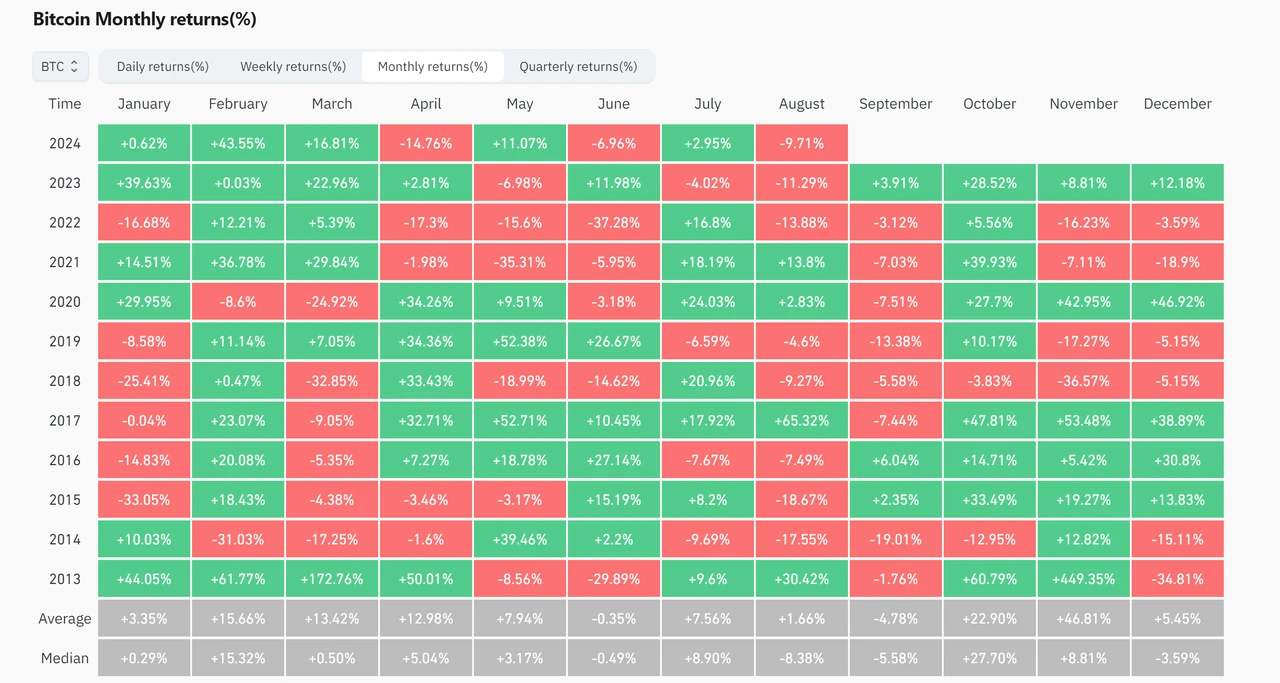Click the June 2022 -37.28% cell
The image size is (1280, 683).
(x=614, y=223)
